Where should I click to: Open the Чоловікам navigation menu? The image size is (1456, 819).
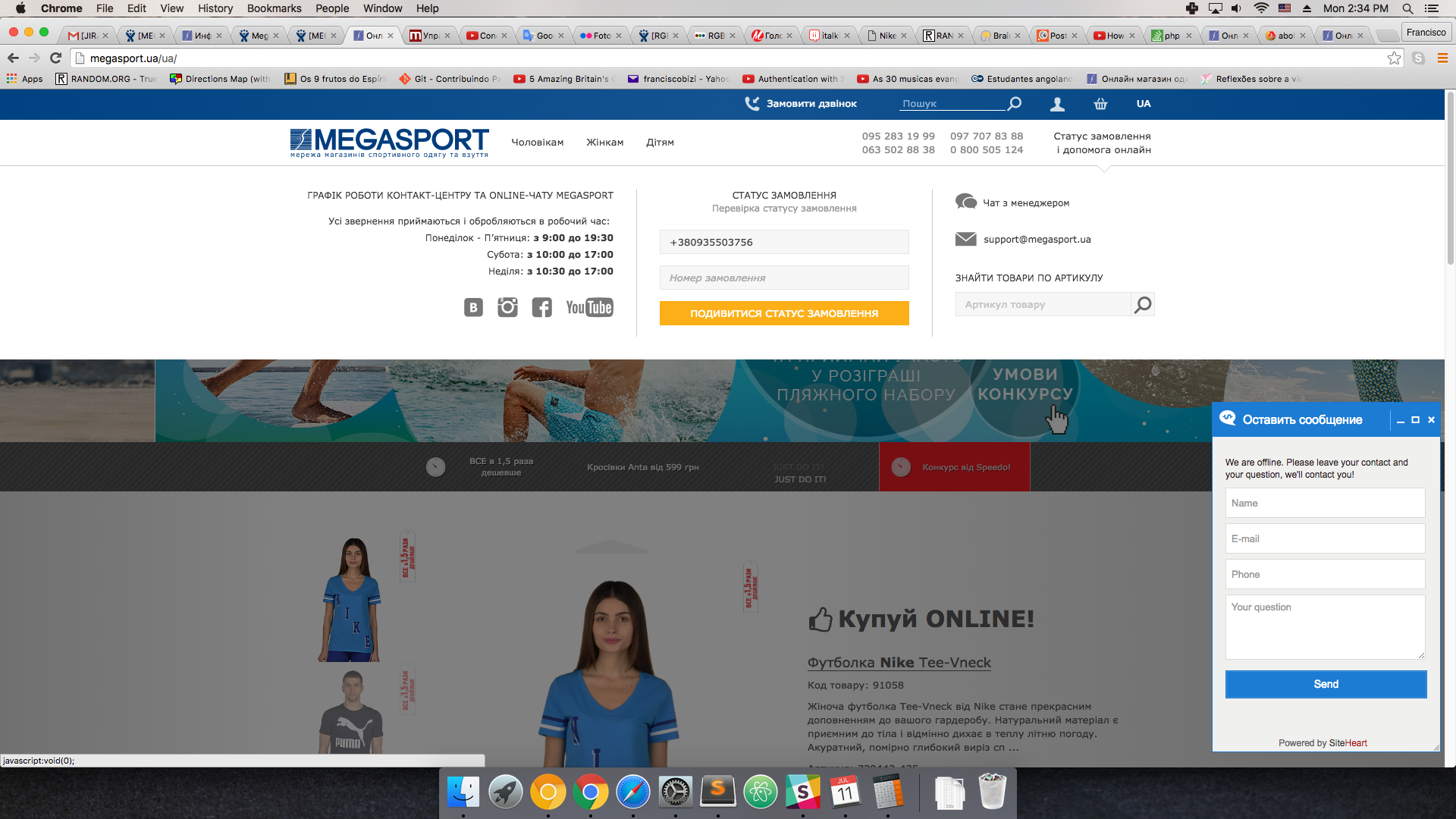pos(537,143)
